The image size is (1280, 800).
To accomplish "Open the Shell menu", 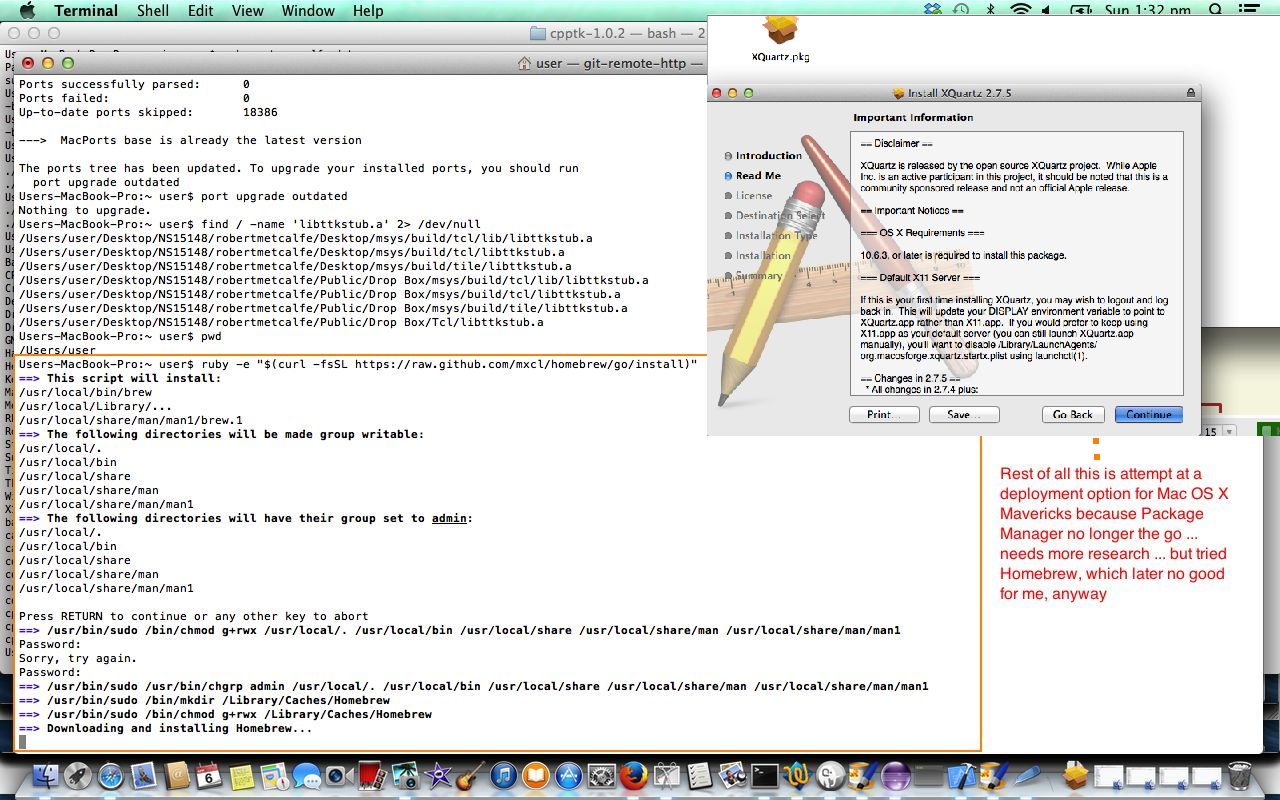I will [x=153, y=11].
